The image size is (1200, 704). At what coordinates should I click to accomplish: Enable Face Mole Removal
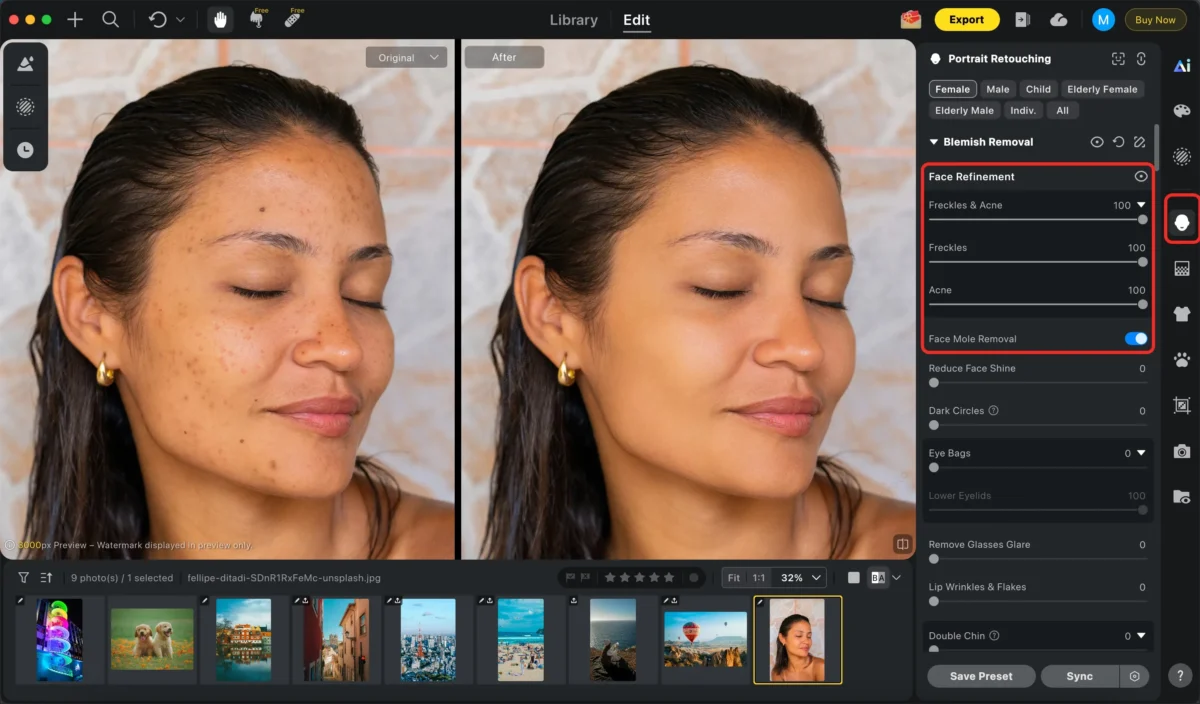click(1136, 338)
